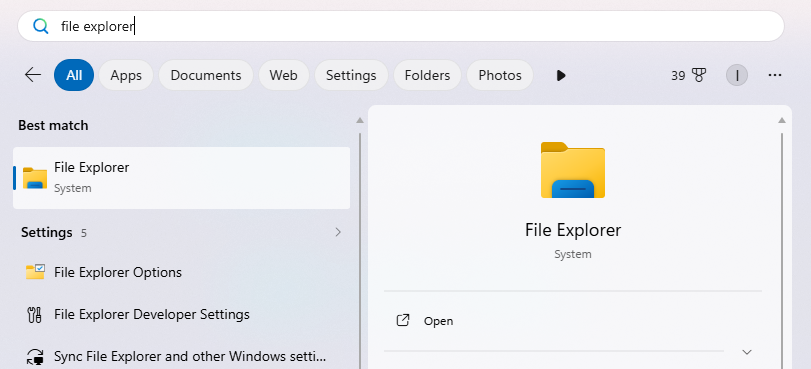Switch to the Documents filter

coord(206,75)
